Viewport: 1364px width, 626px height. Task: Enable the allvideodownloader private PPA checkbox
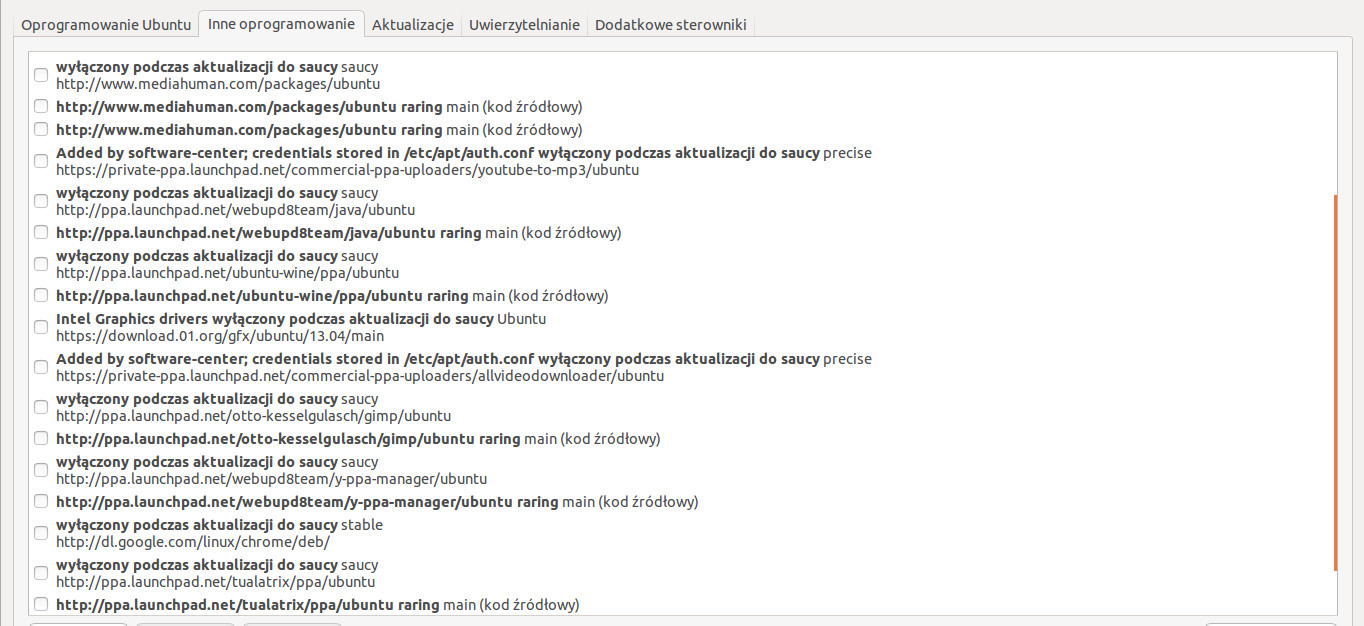[41, 367]
